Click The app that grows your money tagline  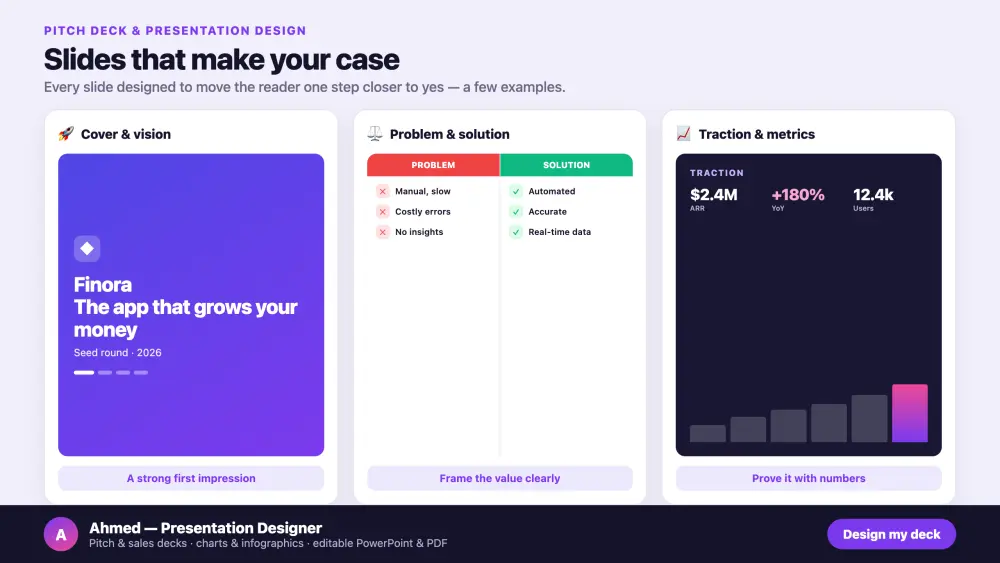pyautogui.click(x=186, y=318)
